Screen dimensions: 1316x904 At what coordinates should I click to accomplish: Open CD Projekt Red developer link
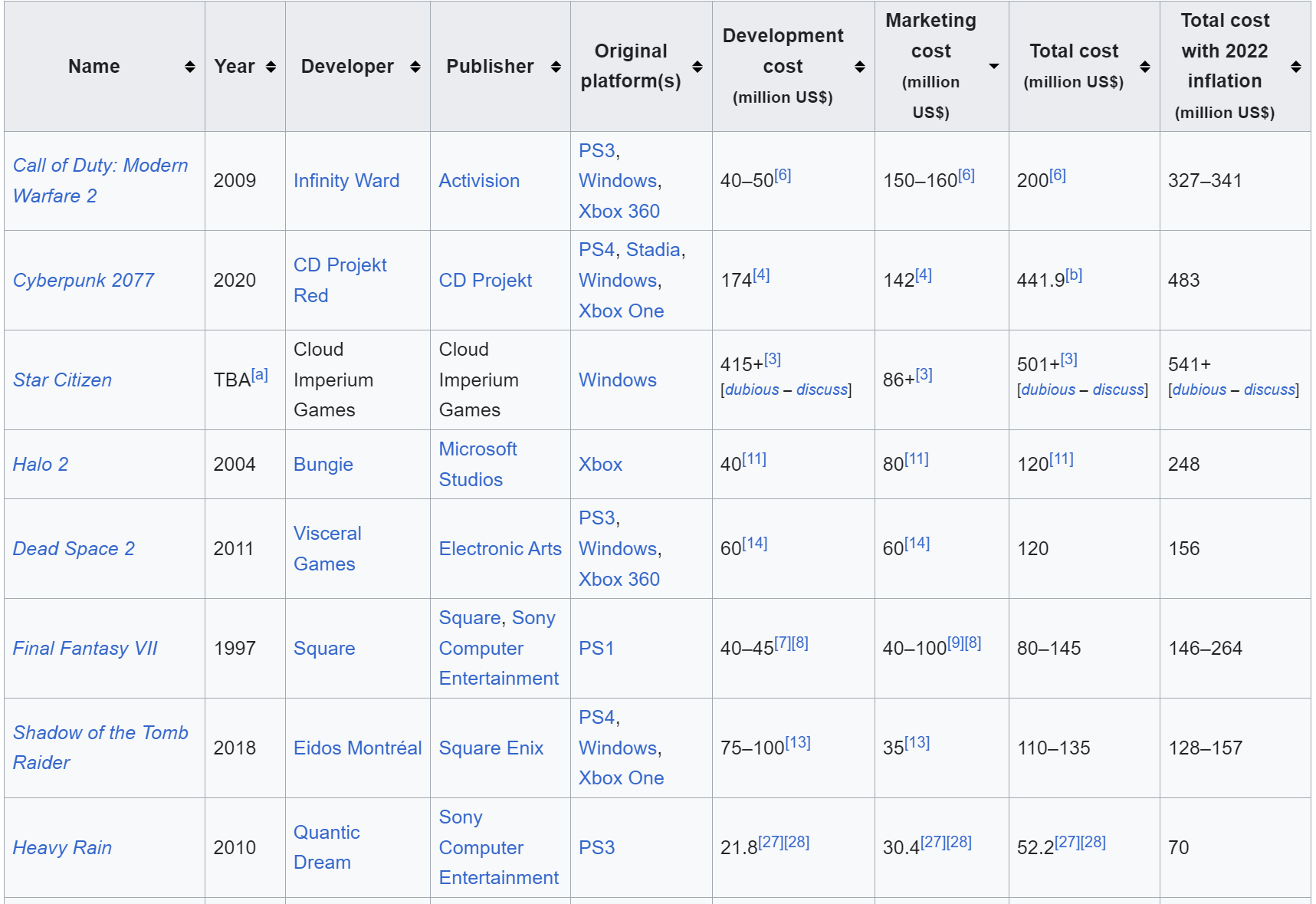pyautogui.click(x=340, y=281)
